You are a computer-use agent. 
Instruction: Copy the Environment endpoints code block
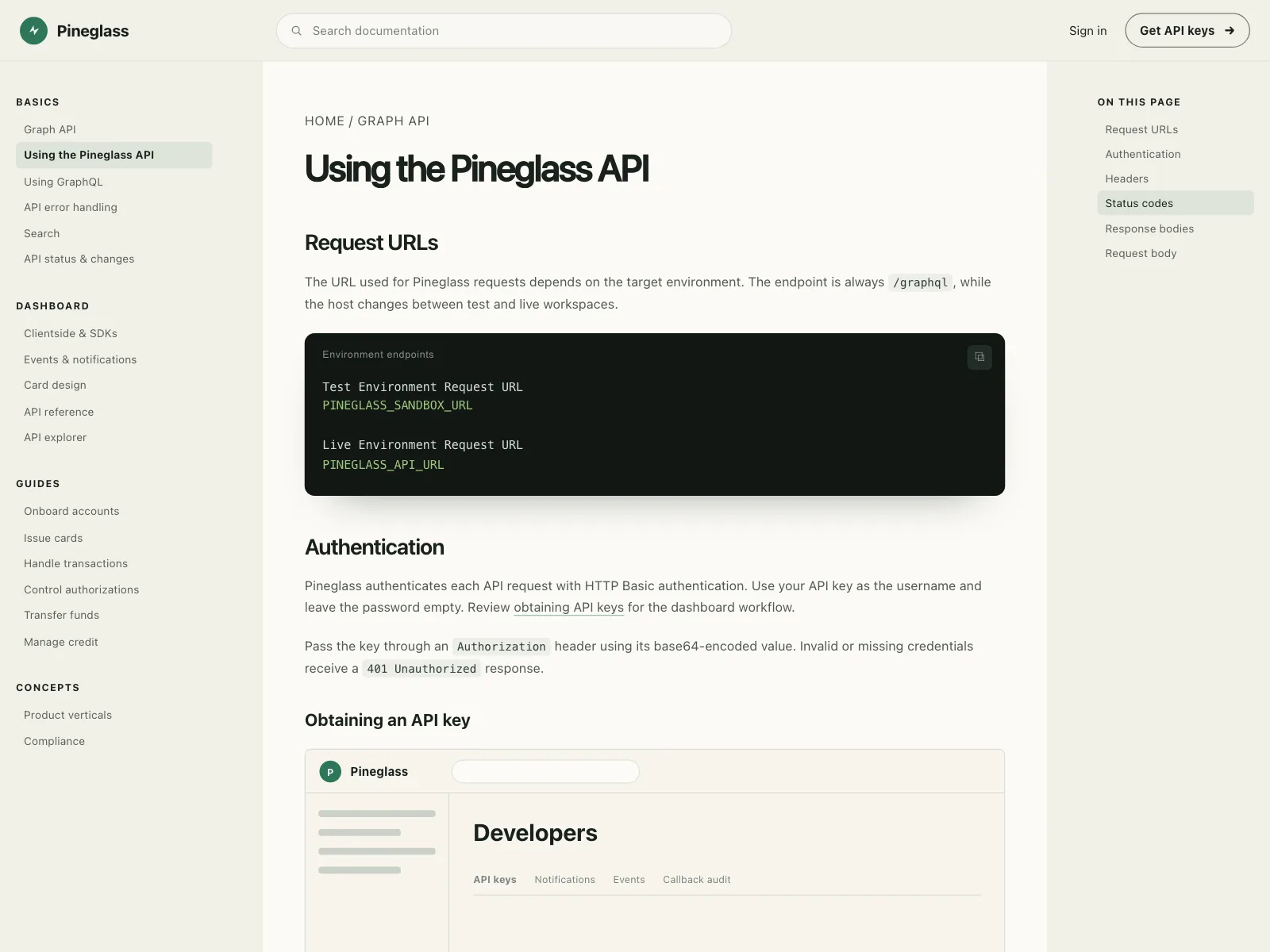pos(979,357)
